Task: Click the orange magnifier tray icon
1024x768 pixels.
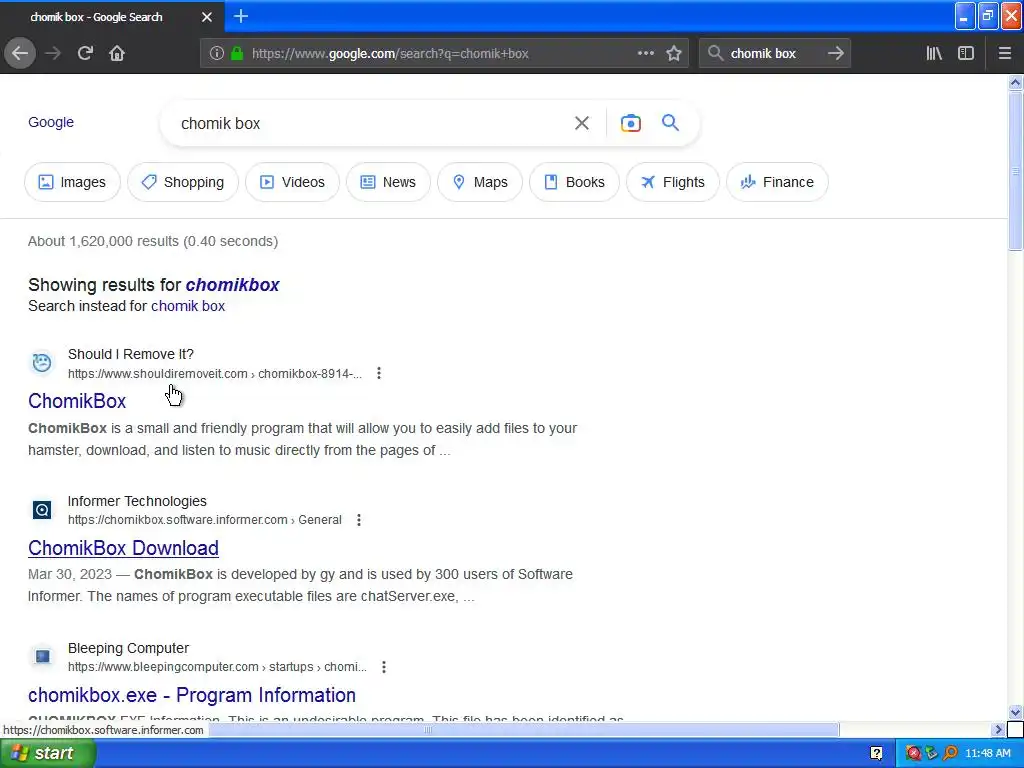Action: (951, 753)
